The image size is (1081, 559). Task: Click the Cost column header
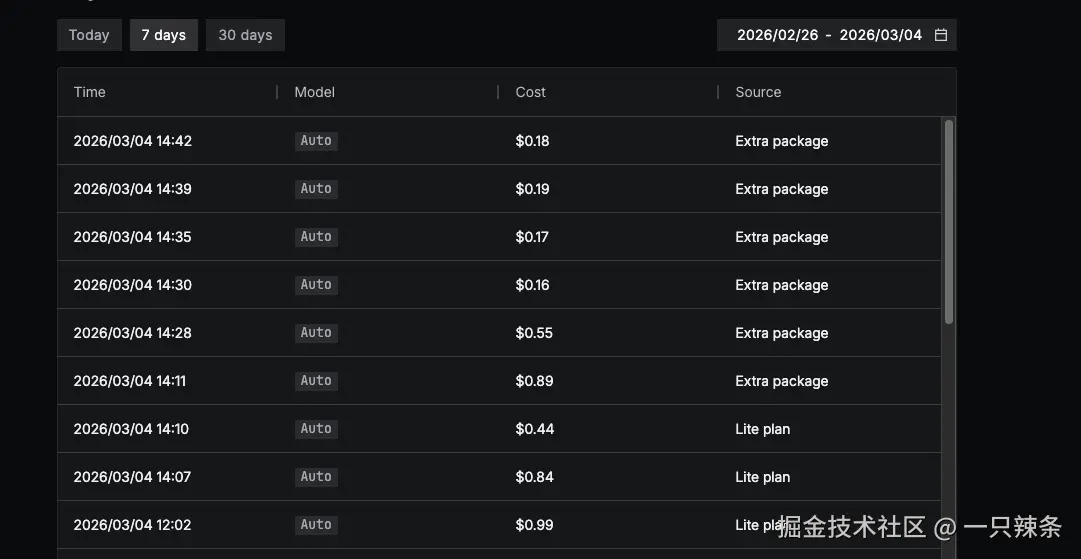click(x=530, y=92)
